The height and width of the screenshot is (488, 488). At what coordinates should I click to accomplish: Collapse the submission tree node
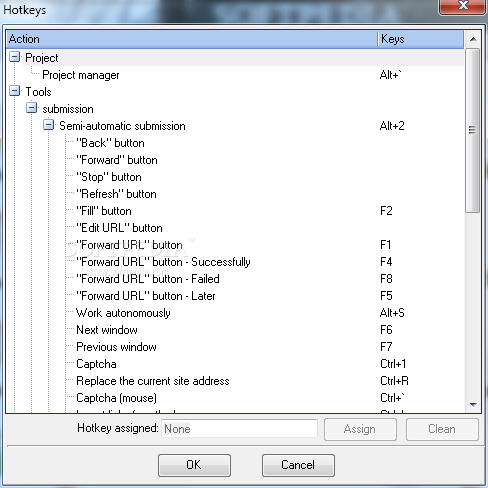32,108
